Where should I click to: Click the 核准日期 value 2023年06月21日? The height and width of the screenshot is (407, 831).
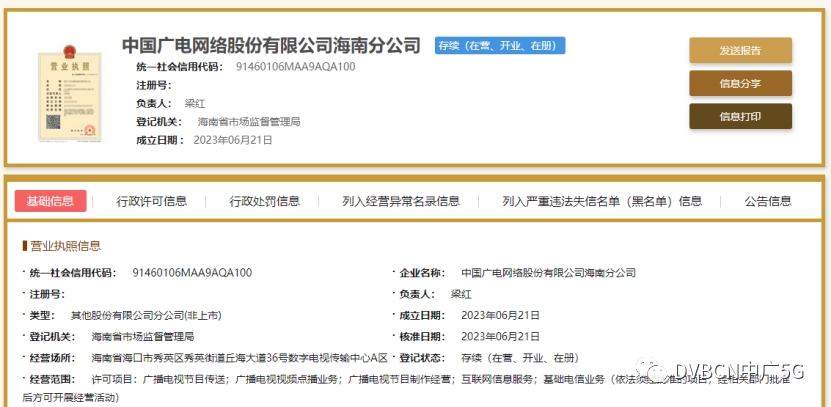(500, 337)
